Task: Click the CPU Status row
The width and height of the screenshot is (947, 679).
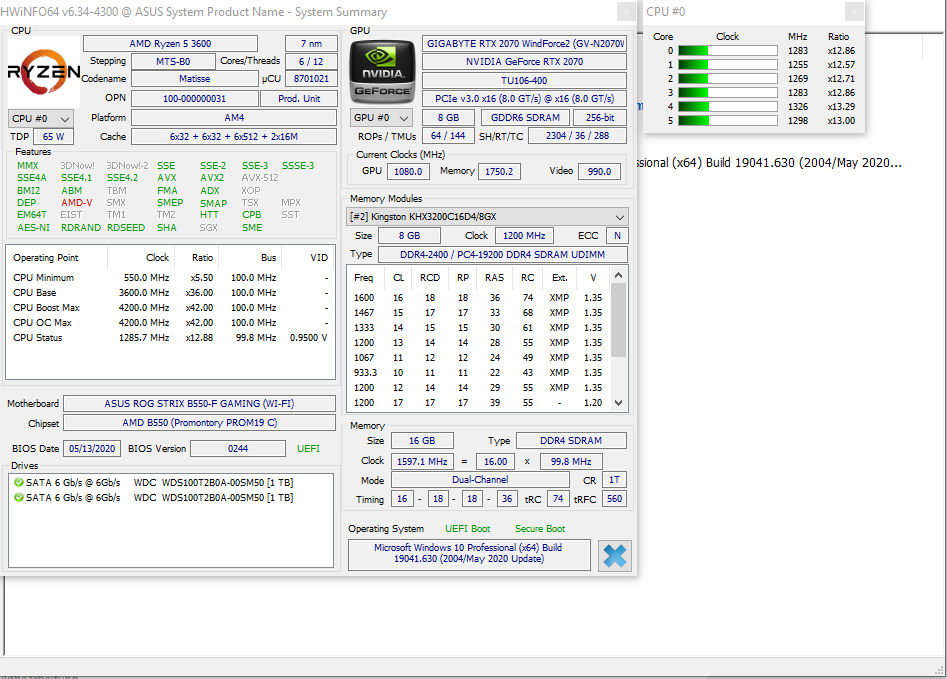Action: tap(170, 338)
